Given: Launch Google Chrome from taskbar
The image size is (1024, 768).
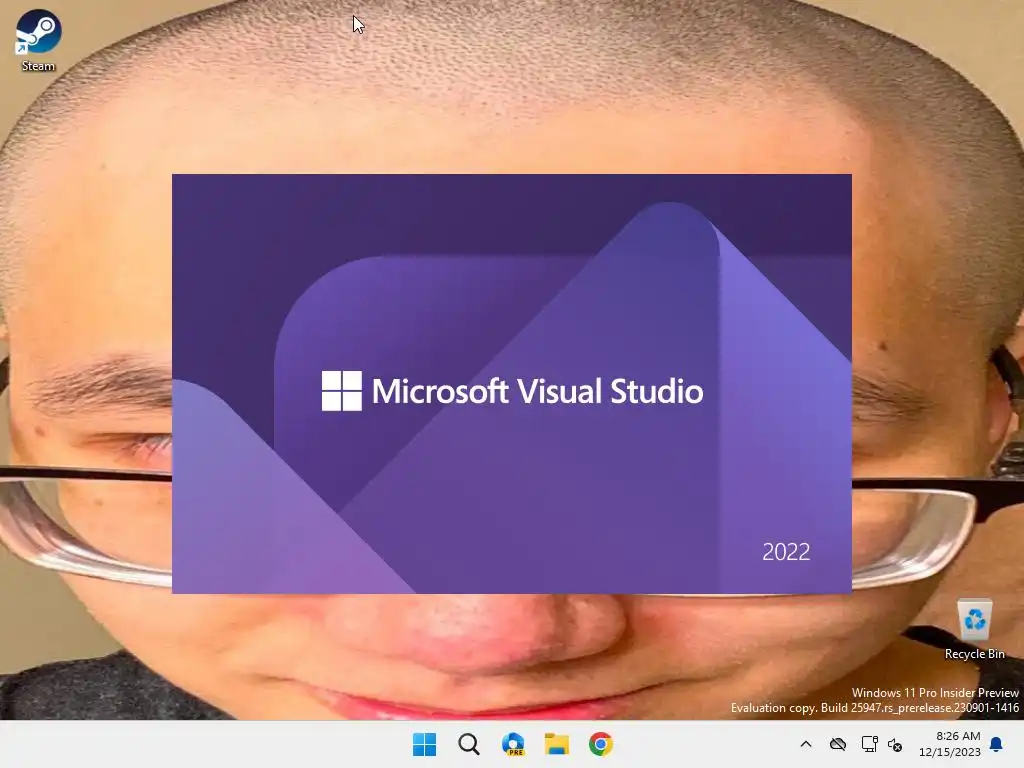Looking at the screenshot, I should [x=601, y=744].
